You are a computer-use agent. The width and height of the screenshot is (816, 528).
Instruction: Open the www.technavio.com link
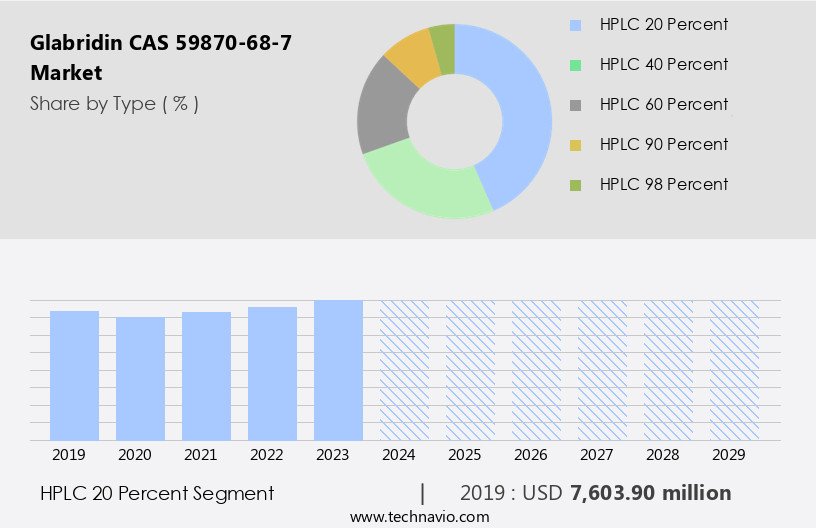(x=420, y=517)
